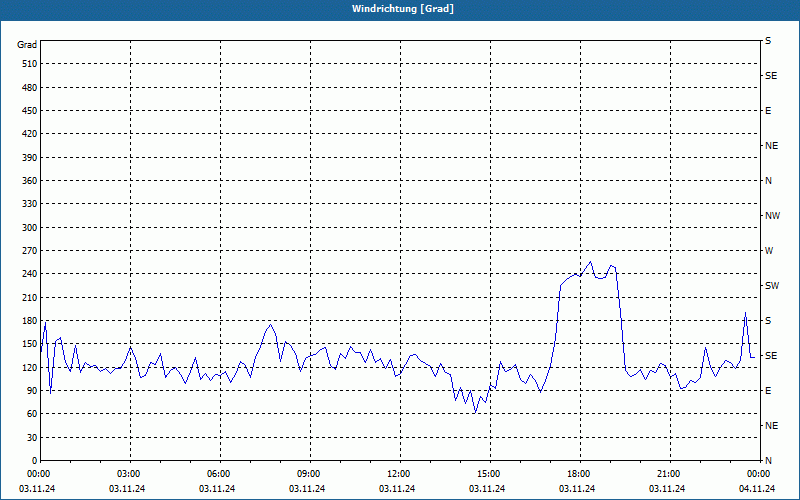Select the 510 value on the left axis
Screen dimensions: 800x500
pyautogui.click(x=30, y=64)
